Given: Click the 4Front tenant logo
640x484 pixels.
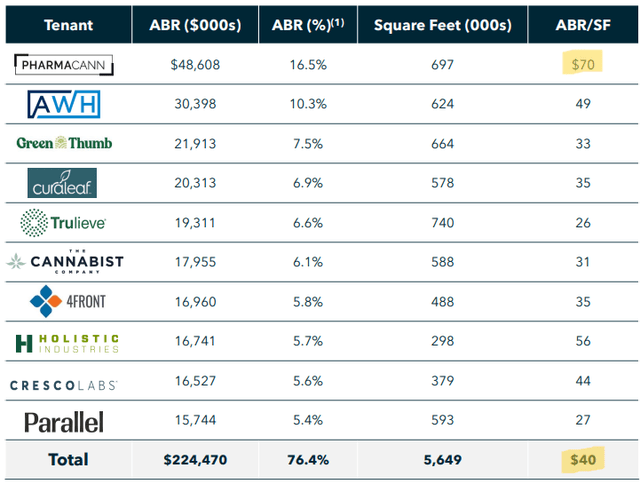Looking at the screenshot, I should coord(68,301).
